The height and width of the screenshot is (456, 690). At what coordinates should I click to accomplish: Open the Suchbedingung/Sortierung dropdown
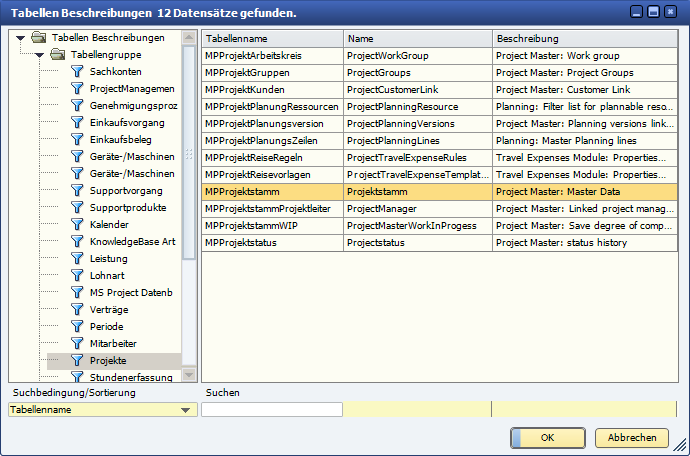pyautogui.click(x=185, y=410)
